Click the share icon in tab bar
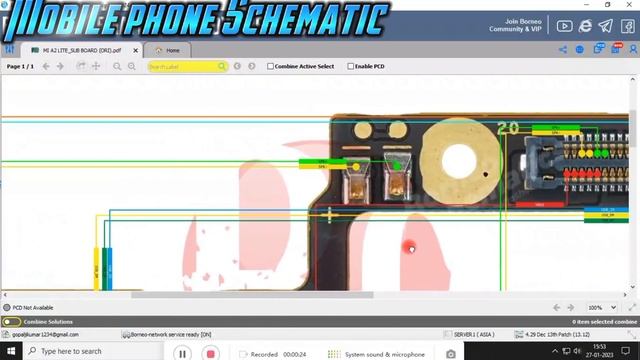Image resolution: width=640 pixels, height=360 pixels. pyautogui.click(x=563, y=50)
